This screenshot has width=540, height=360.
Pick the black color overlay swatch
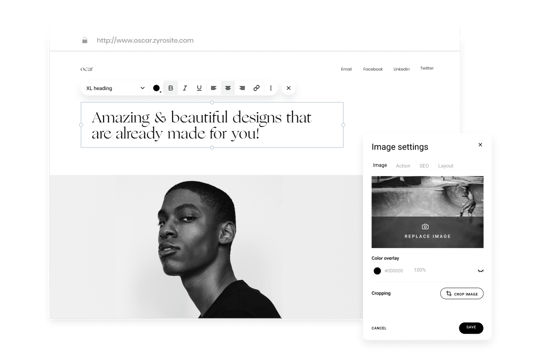[x=377, y=271]
